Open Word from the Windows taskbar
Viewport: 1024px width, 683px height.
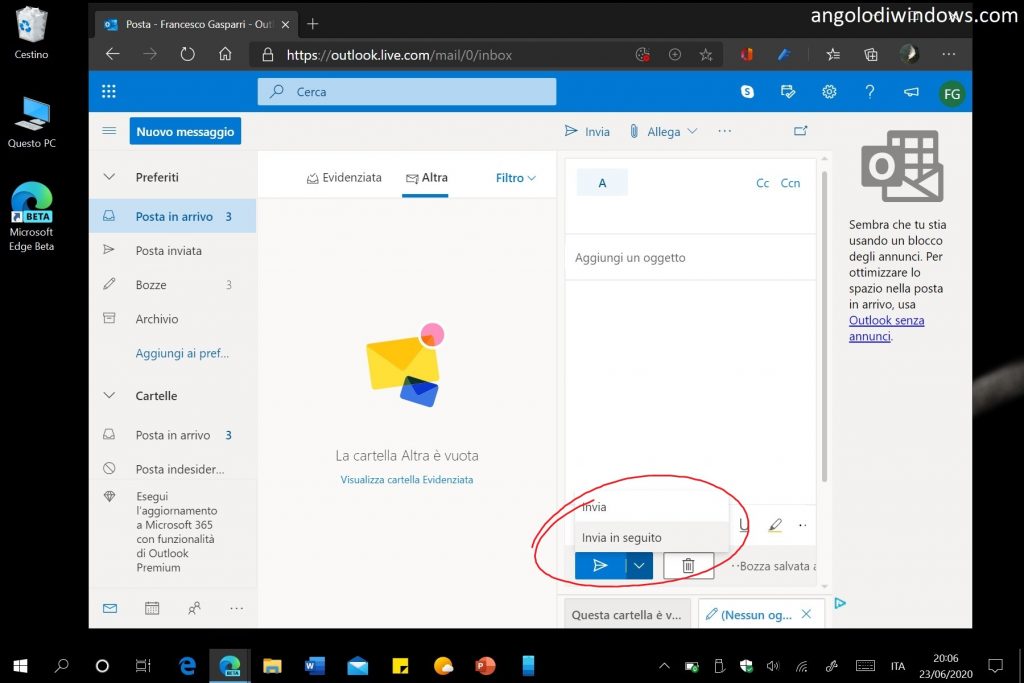pyautogui.click(x=314, y=666)
